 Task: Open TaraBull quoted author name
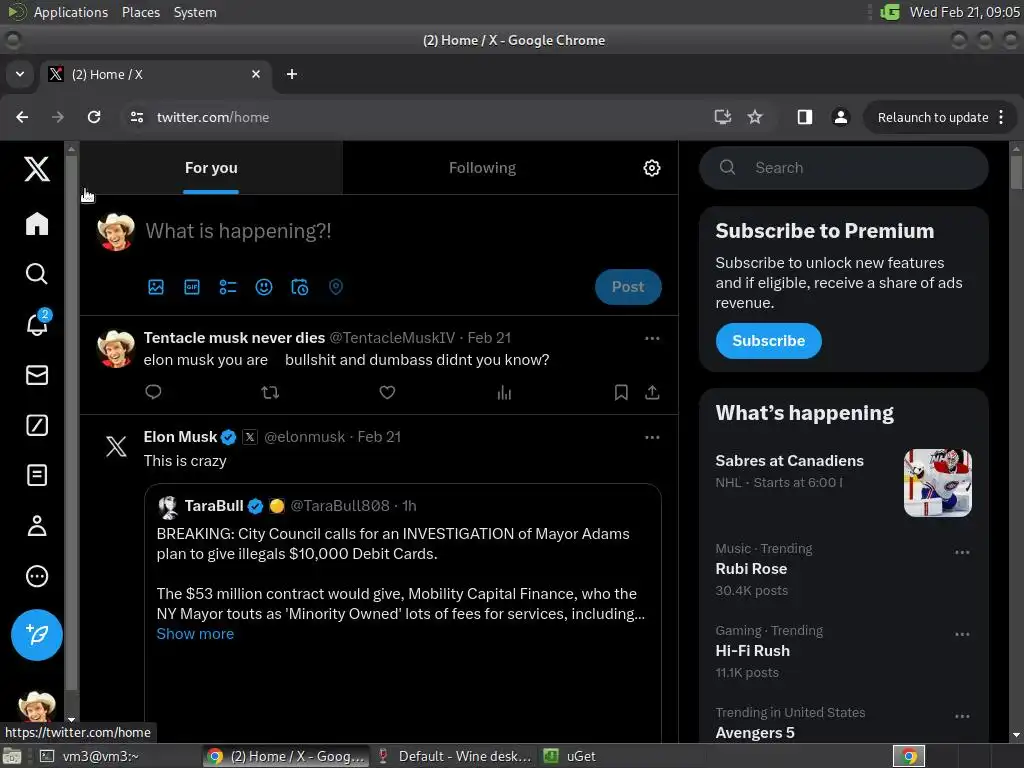coord(214,505)
